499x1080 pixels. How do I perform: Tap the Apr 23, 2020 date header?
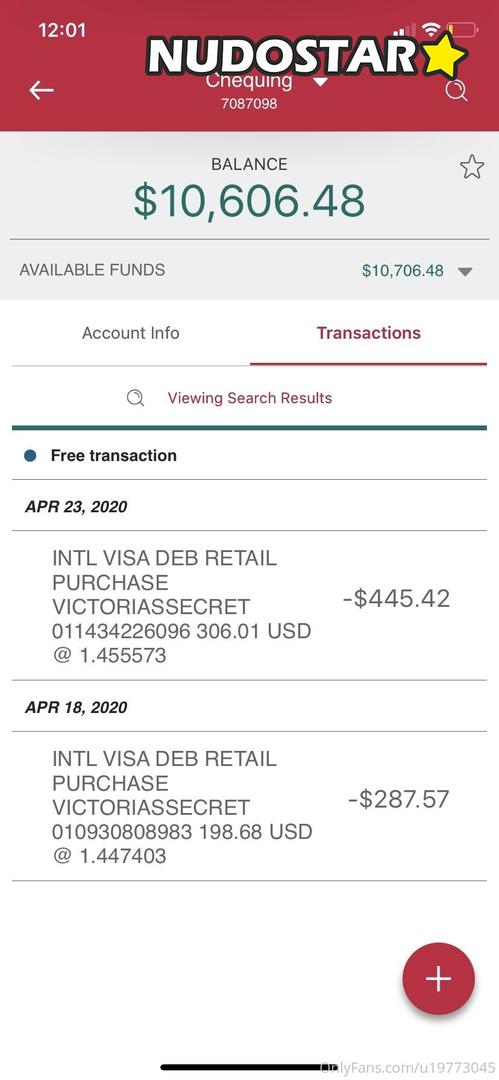(77, 507)
